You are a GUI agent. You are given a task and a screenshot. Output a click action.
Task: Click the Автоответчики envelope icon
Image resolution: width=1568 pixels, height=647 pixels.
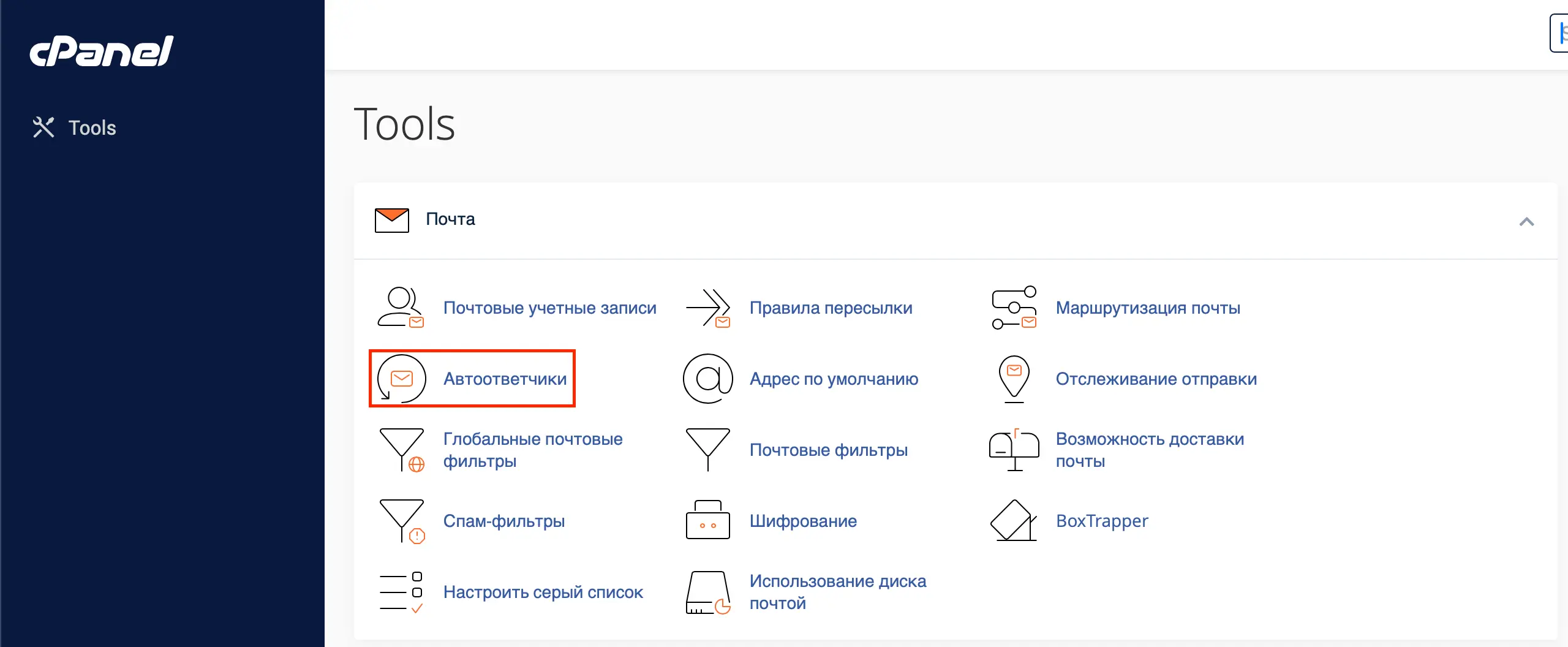tap(401, 379)
